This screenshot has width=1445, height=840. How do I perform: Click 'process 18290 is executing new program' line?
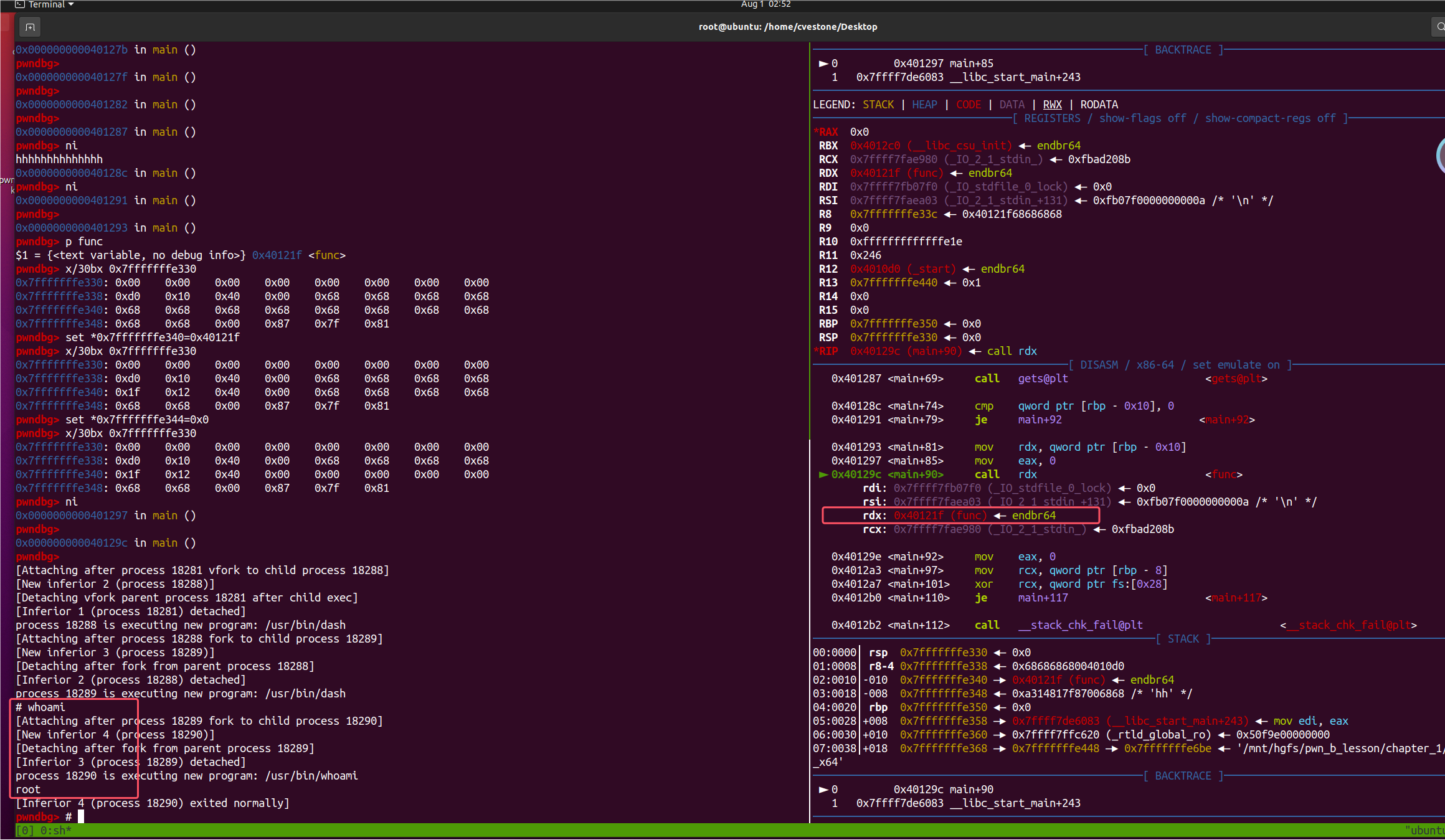coord(187,776)
